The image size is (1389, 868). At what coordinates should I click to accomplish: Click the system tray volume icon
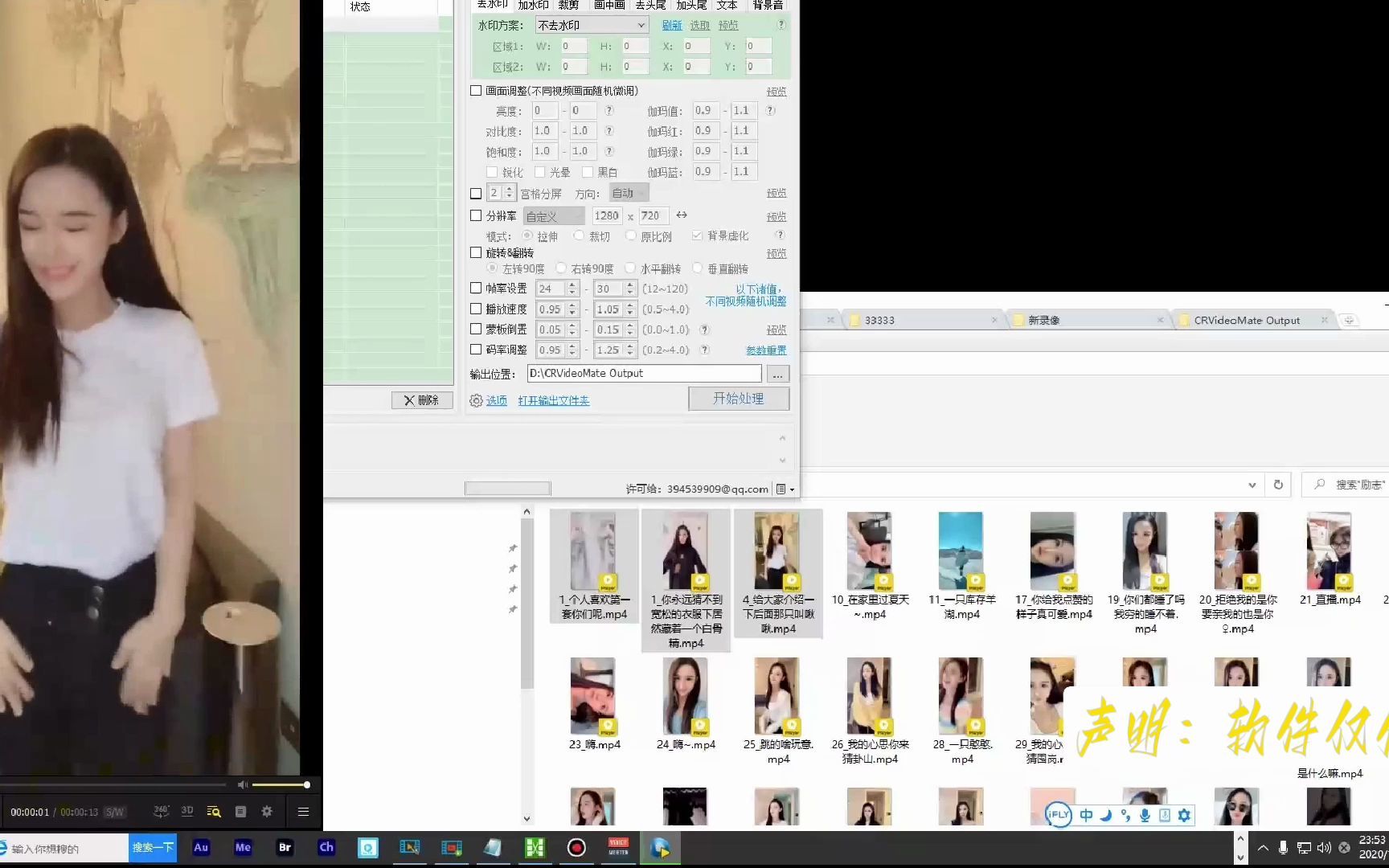1324,848
